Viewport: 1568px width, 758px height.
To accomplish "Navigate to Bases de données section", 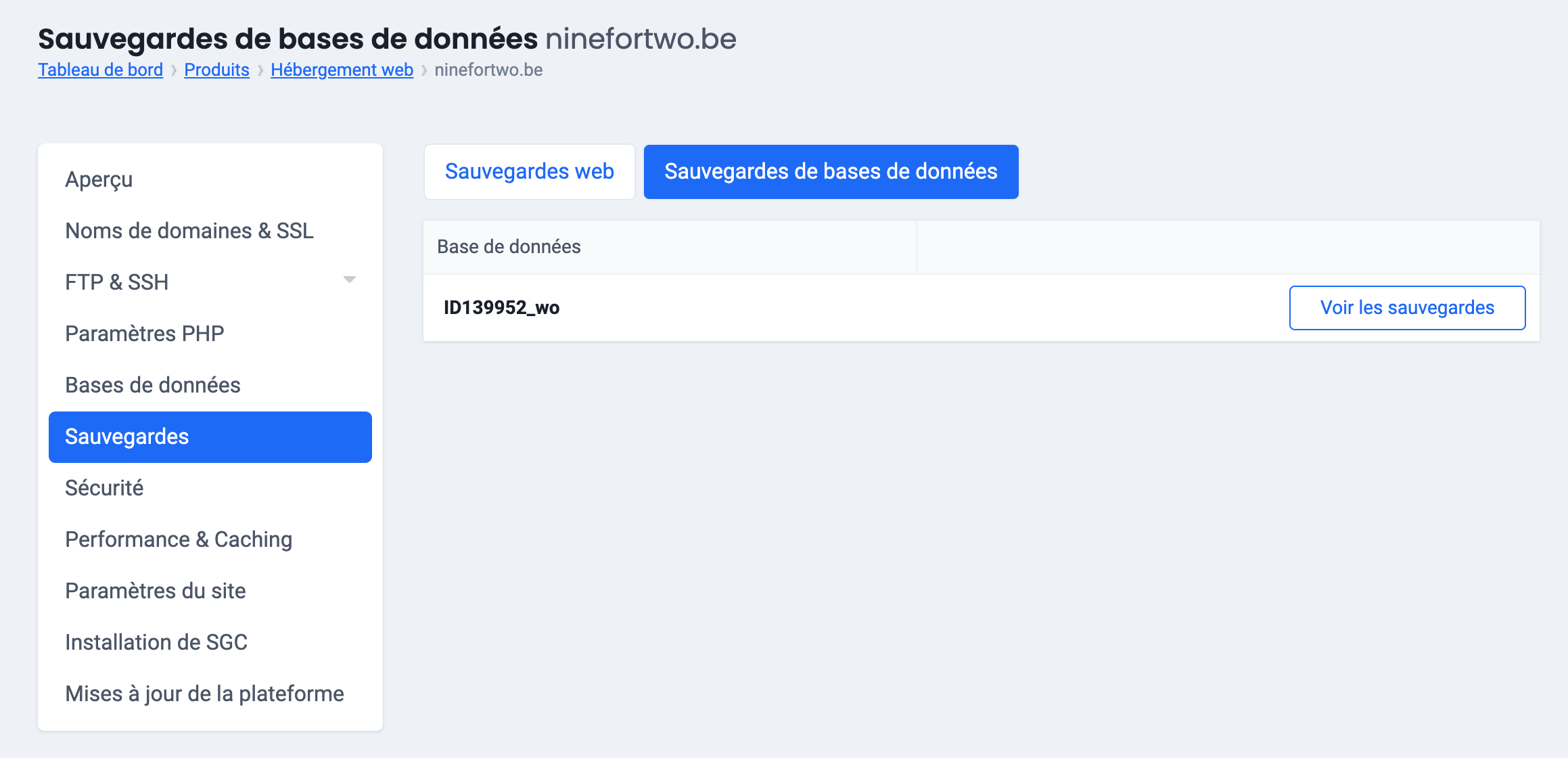I will [x=153, y=385].
